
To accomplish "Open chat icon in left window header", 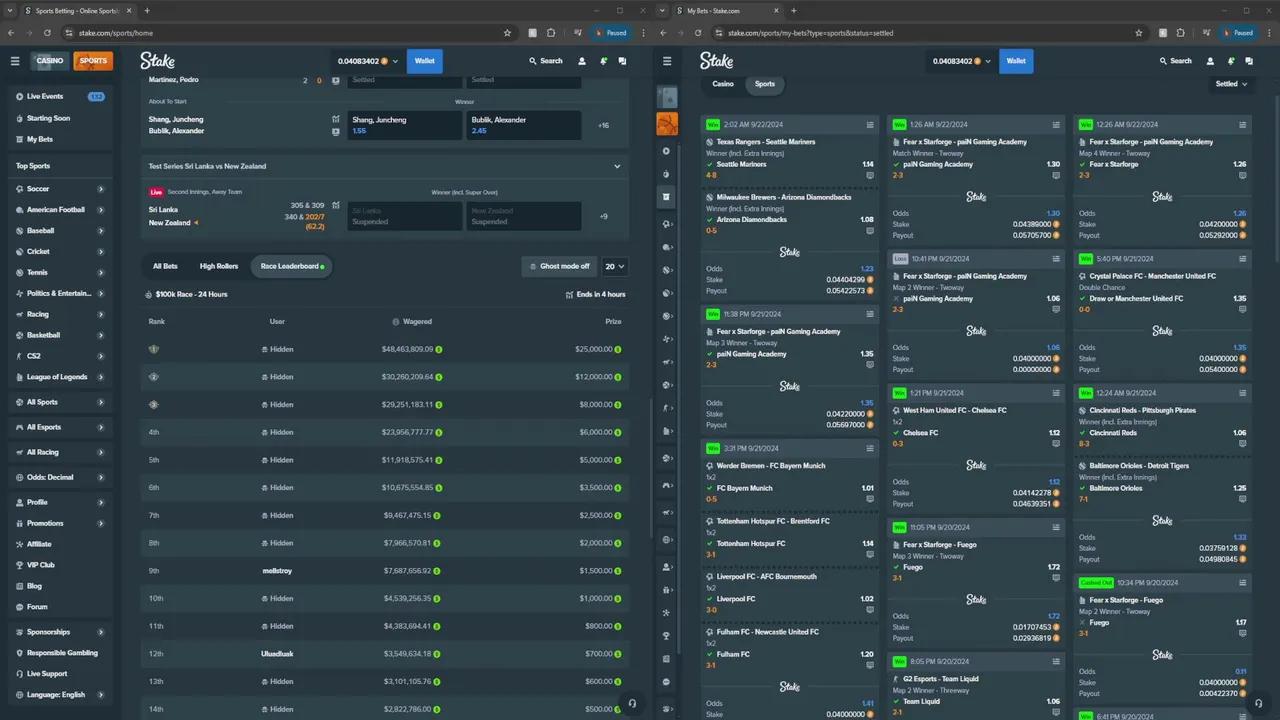I will pyautogui.click(x=623, y=61).
